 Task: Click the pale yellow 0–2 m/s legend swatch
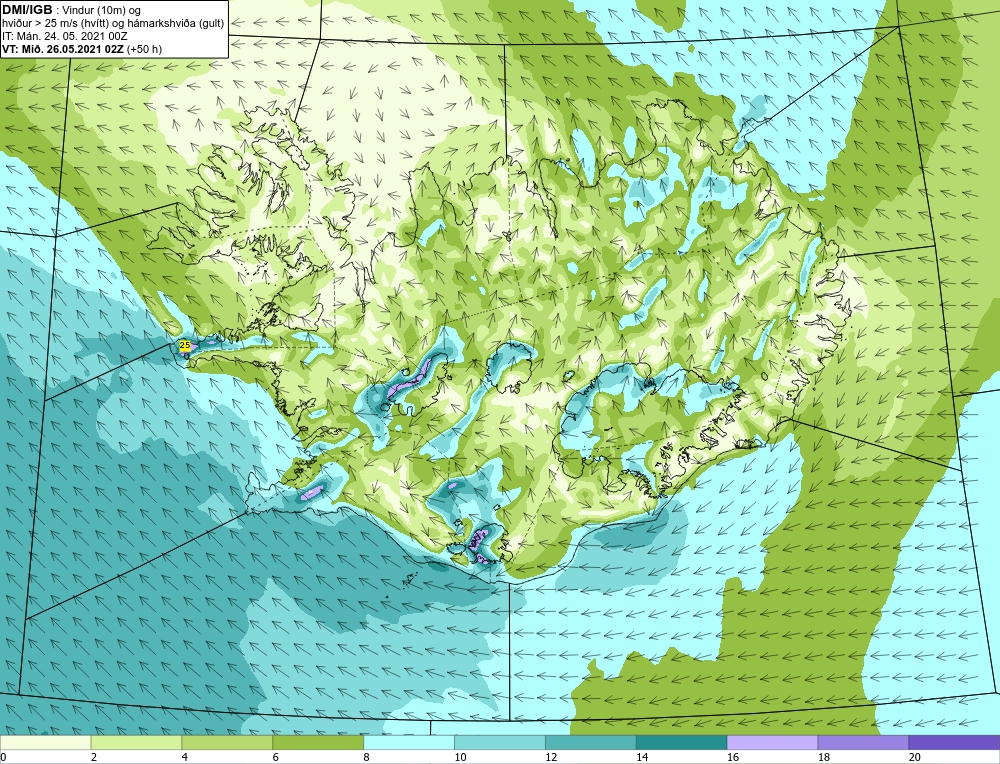(46, 743)
